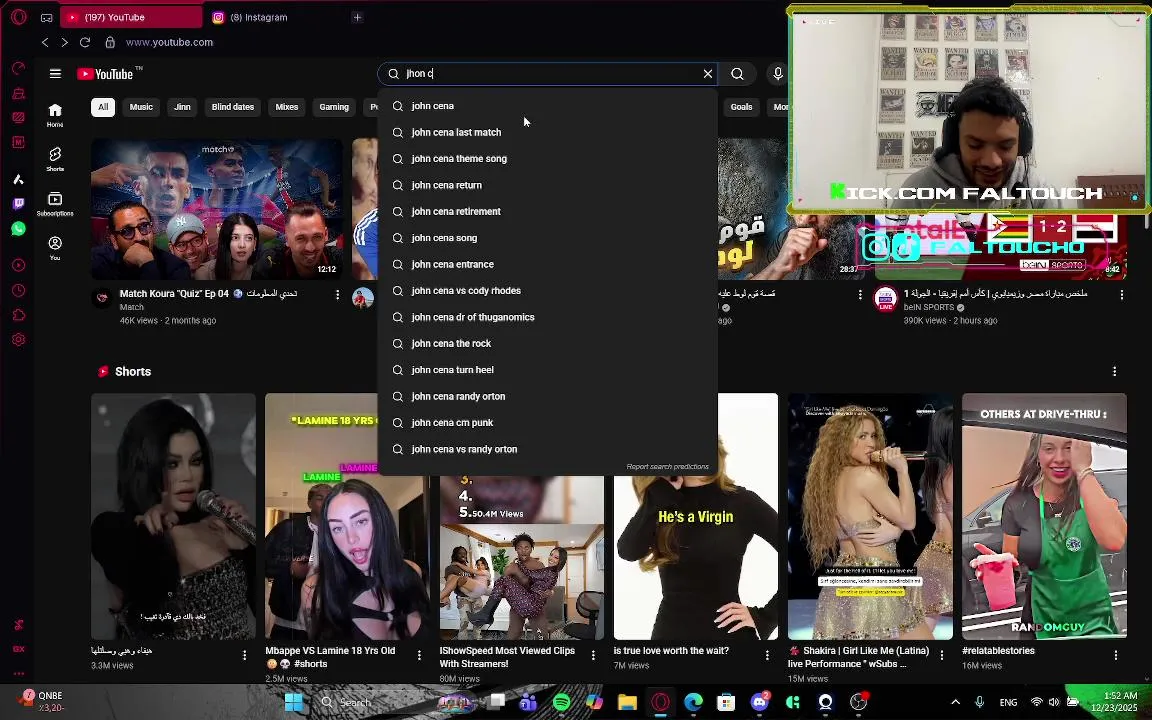Open File Explorer from the taskbar

coord(627,702)
